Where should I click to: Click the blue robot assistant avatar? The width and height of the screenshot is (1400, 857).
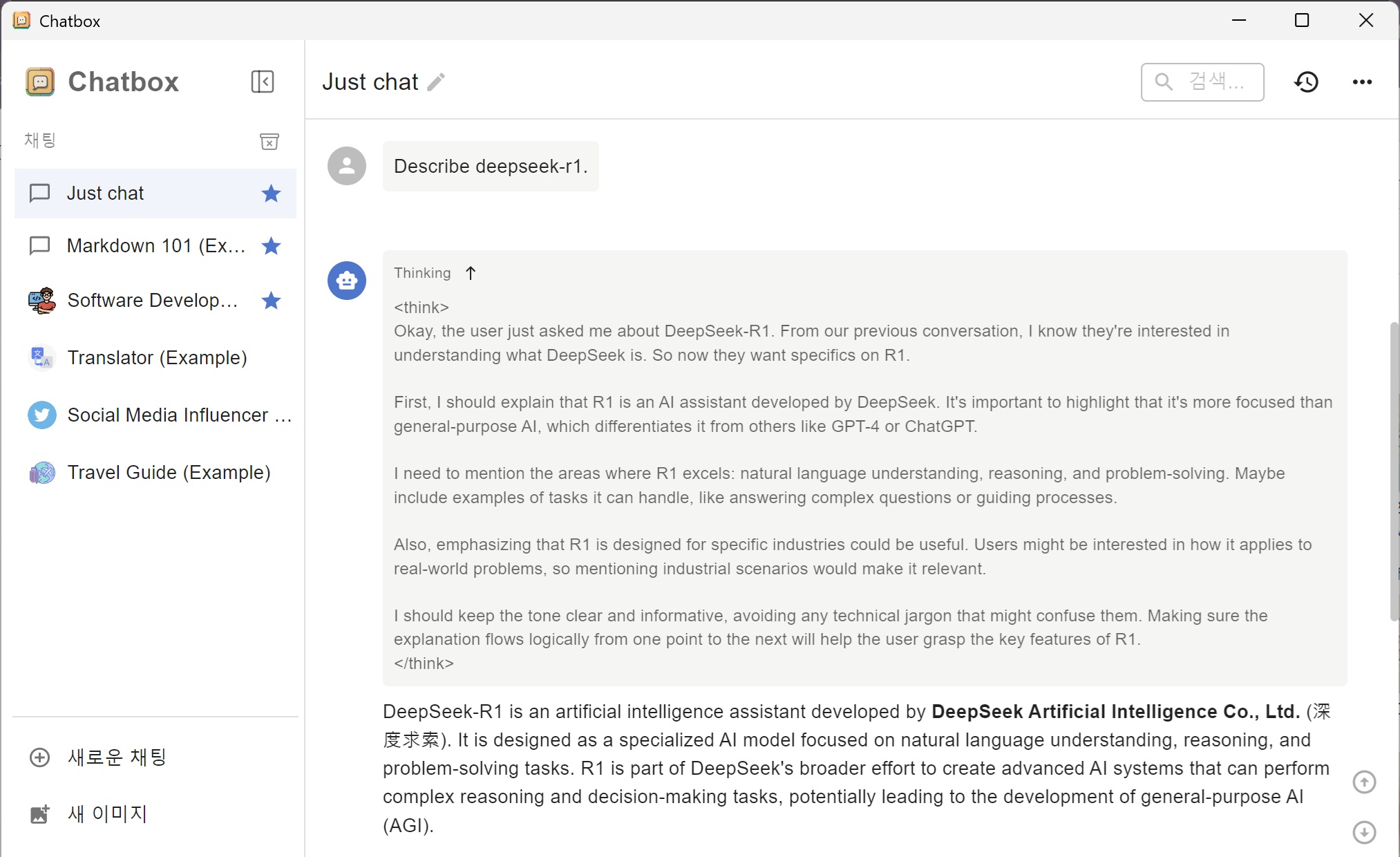(347, 280)
